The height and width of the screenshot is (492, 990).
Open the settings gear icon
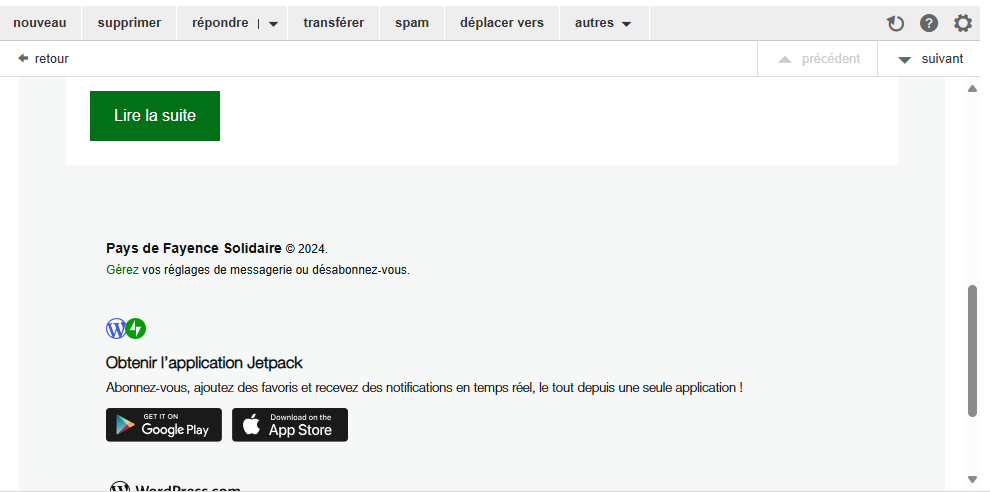pos(962,24)
